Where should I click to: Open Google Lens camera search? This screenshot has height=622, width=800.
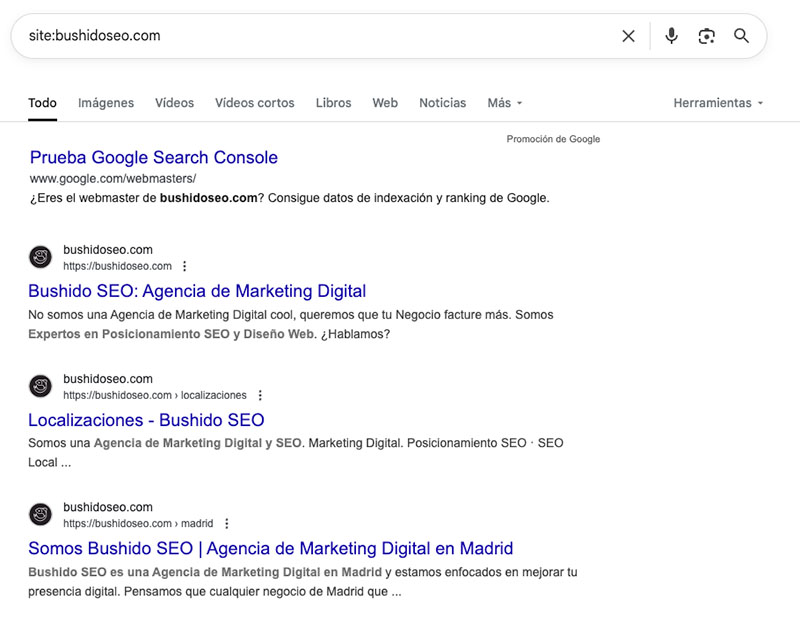707,36
